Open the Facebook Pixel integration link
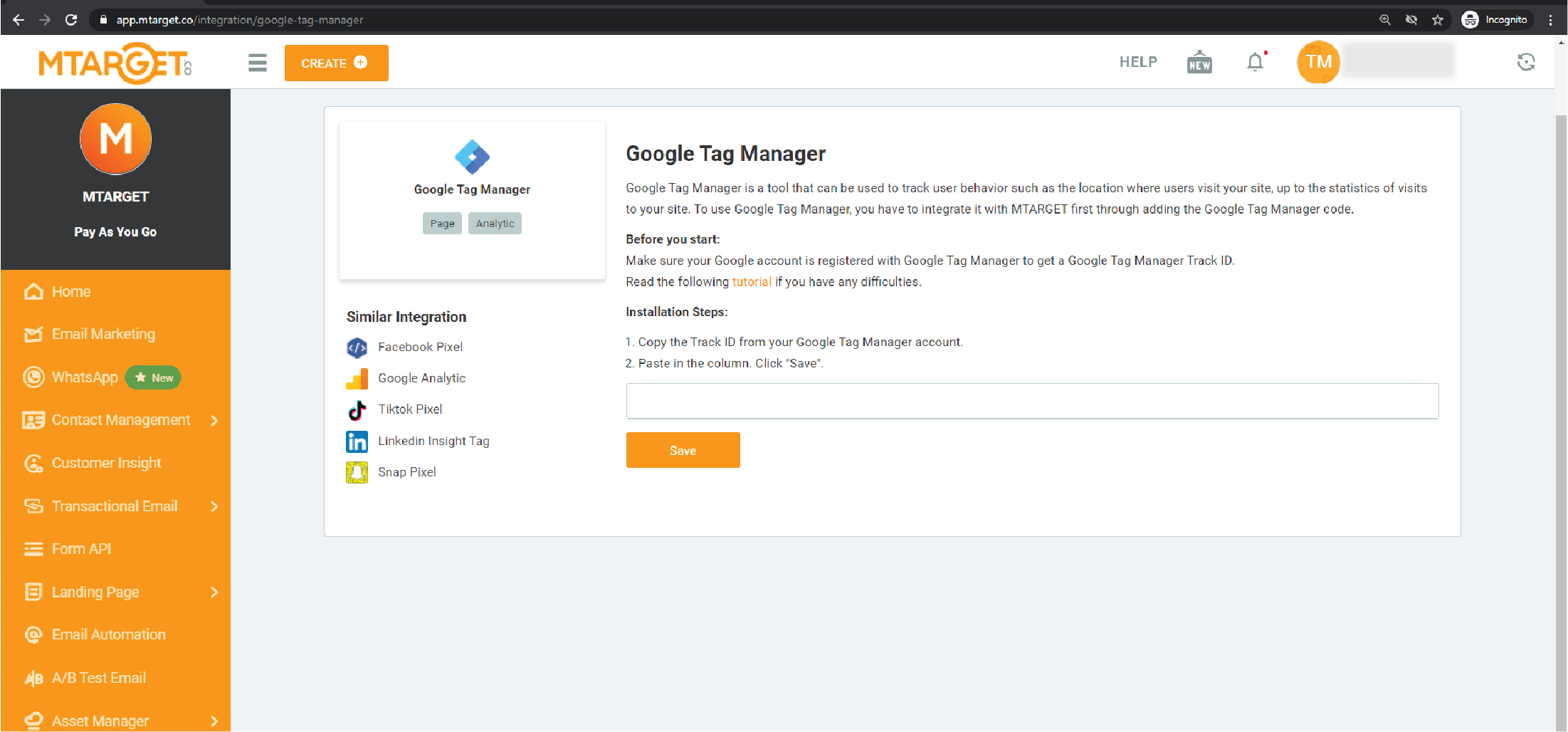This screenshot has width=1568, height=732. (x=420, y=347)
